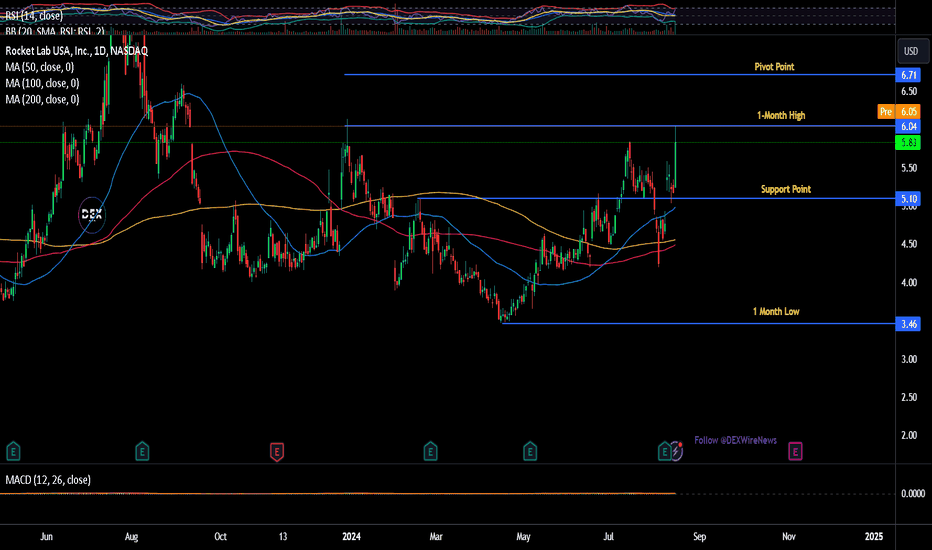932x550 pixels.
Task: Open the USD currency selector
Action: tap(911, 51)
